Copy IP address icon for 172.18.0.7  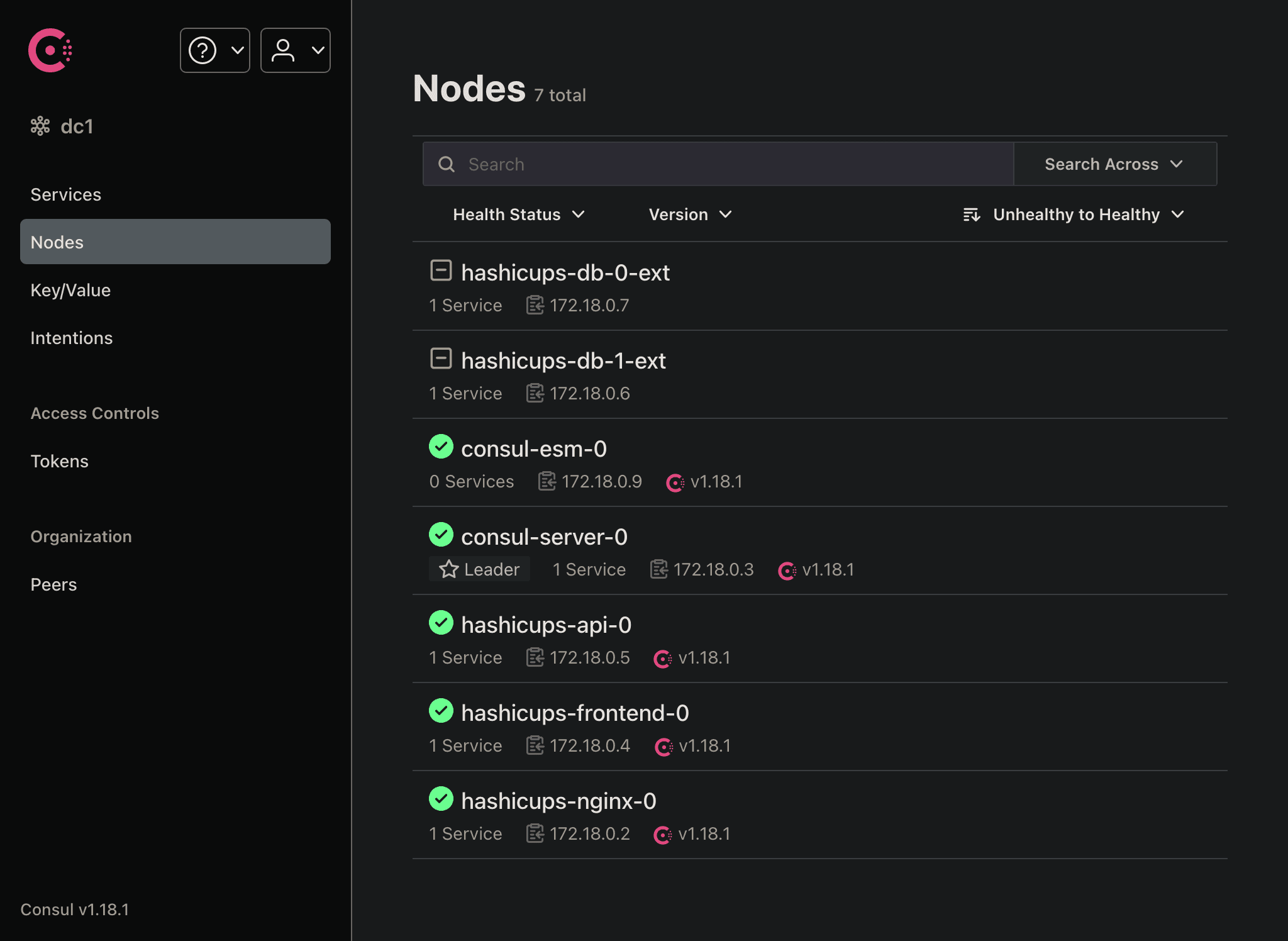[535, 305]
